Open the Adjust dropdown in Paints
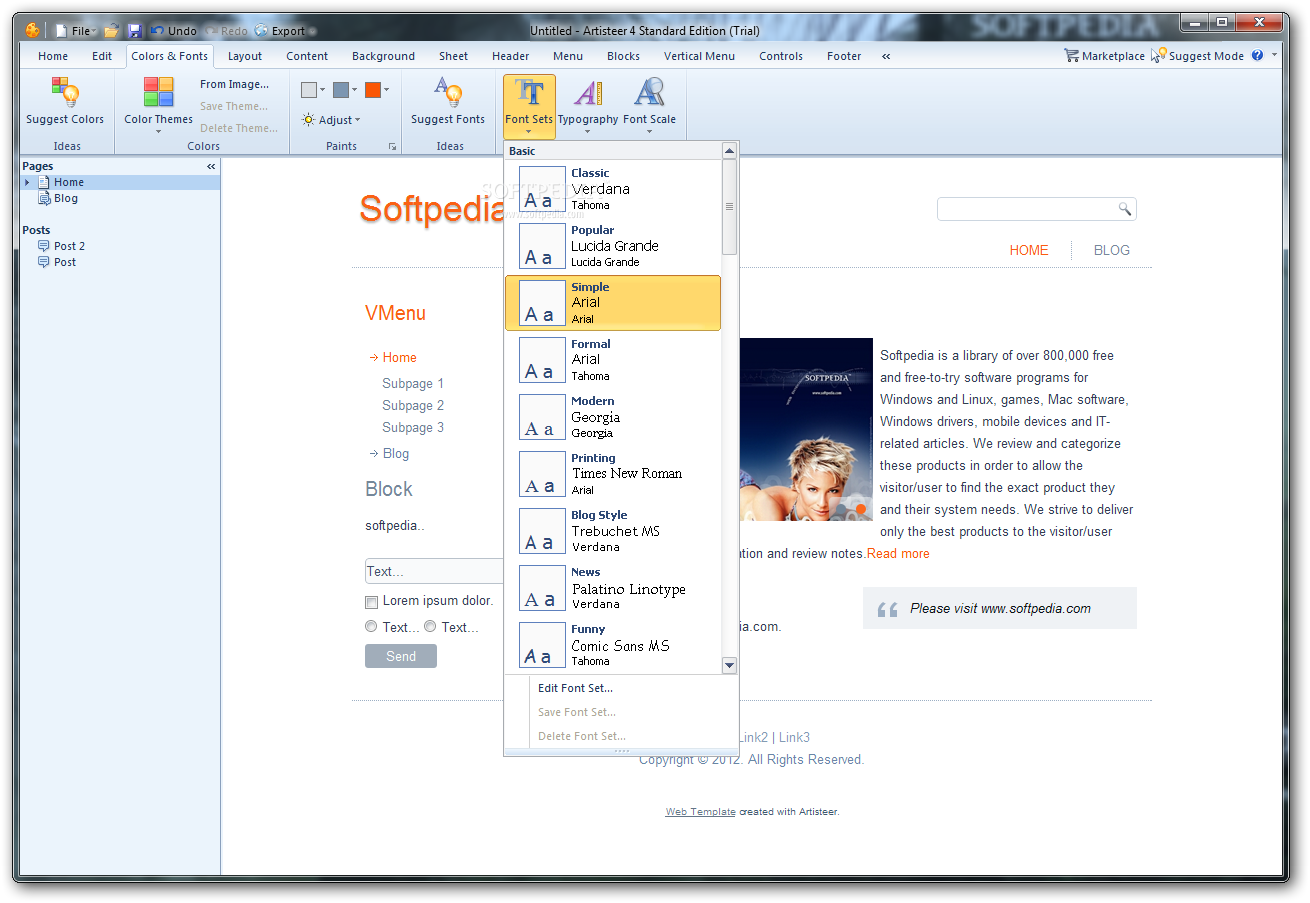The image size is (1310, 903). 331,120
